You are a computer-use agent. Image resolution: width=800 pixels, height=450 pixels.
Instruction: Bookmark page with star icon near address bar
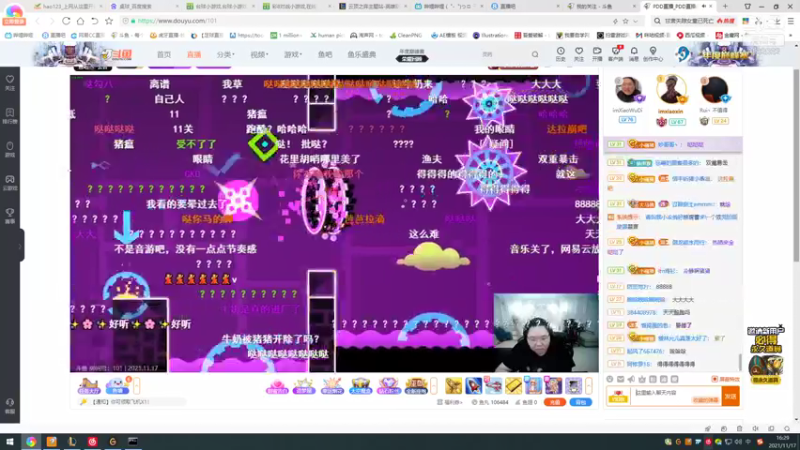tap(109, 21)
